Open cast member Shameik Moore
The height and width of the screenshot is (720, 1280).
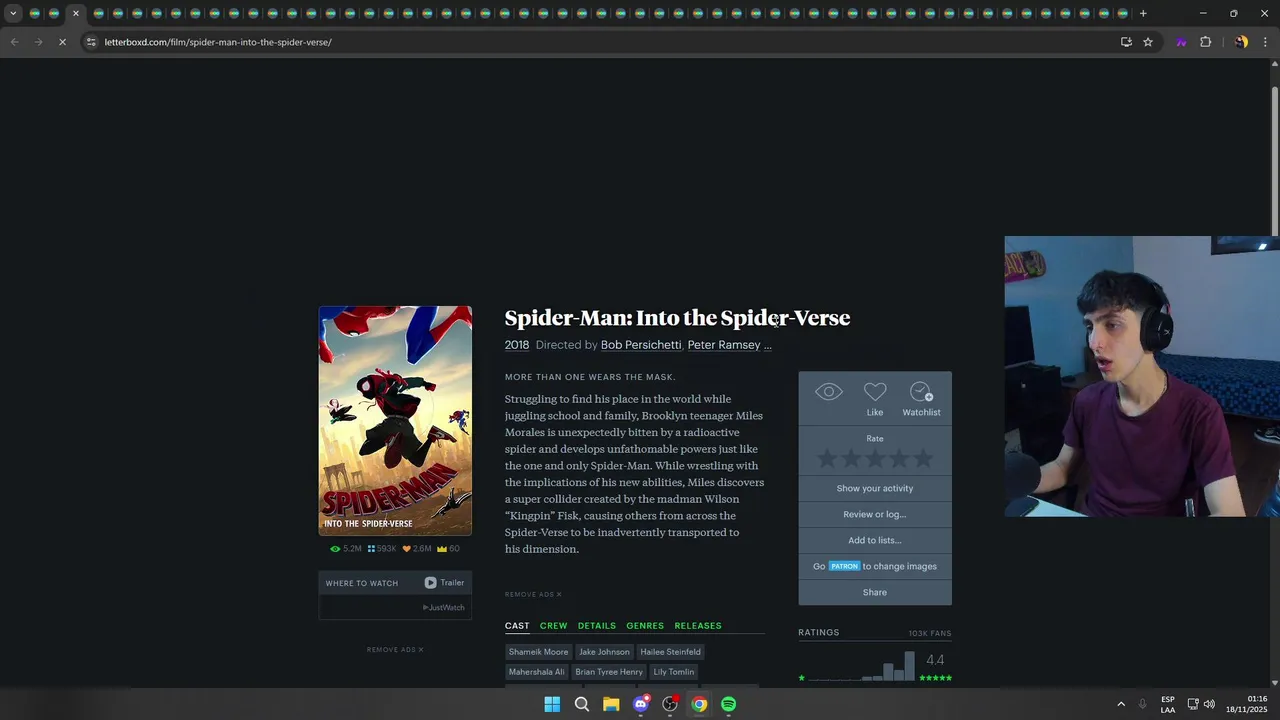538,652
